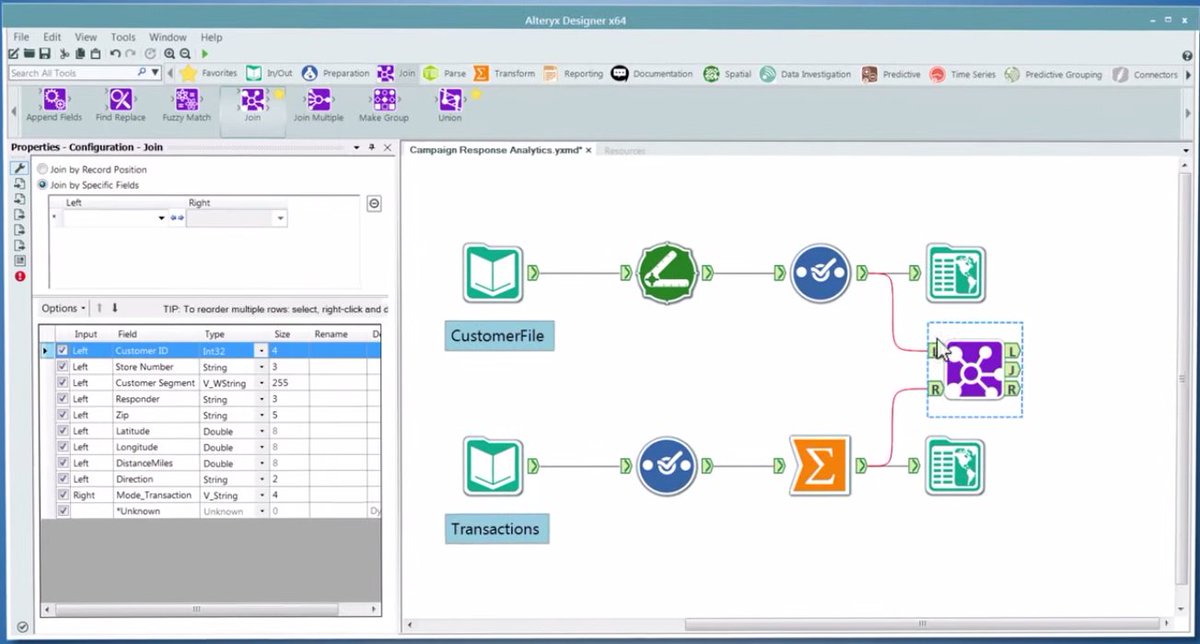Switch to the Preparation tool category
Image resolution: width=1200 pixels, height=644 pixels.
tap(335, 74)
